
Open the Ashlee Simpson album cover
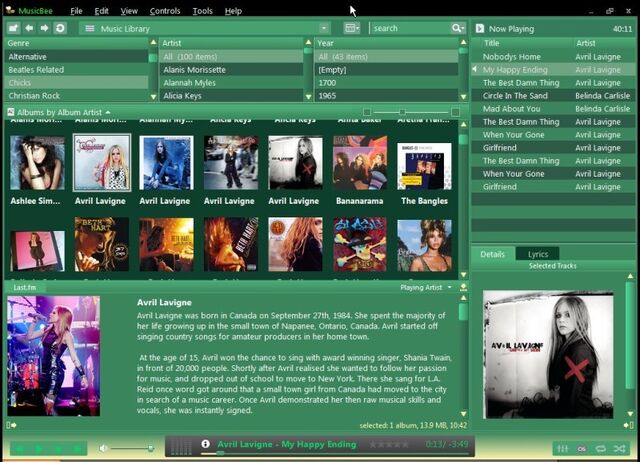tap(37, 163)
